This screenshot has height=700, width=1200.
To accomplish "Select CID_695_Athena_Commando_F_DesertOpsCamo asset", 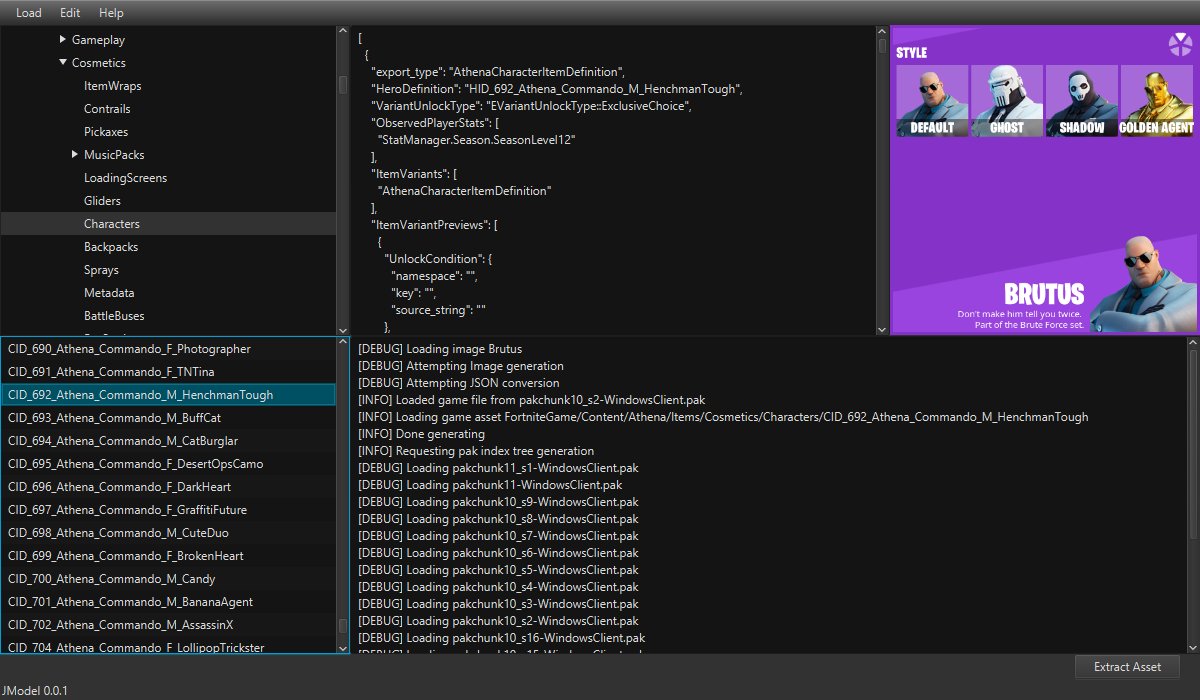I will (168, 464).
